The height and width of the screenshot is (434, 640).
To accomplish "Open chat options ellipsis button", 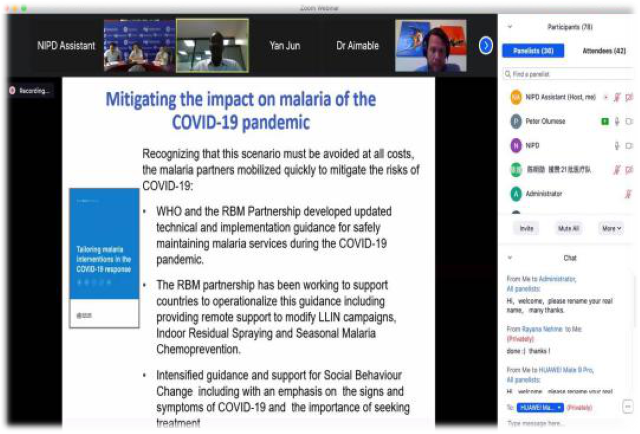I will pyautogui.click(x=628, y=407).
